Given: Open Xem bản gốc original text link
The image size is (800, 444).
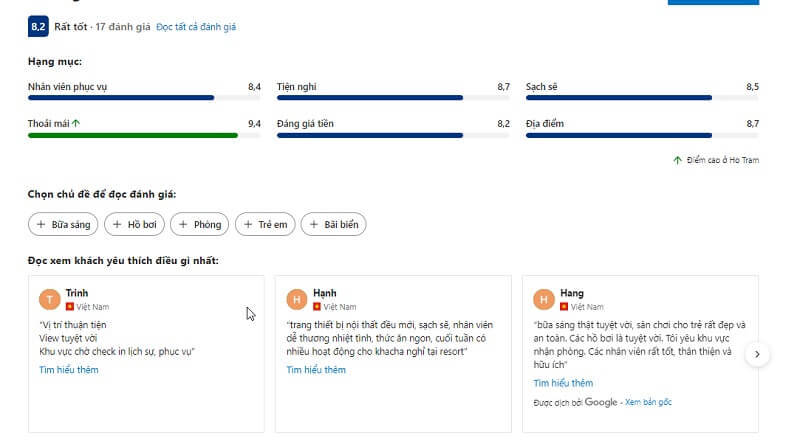Looking at the screenshot, I should [648, 402].
